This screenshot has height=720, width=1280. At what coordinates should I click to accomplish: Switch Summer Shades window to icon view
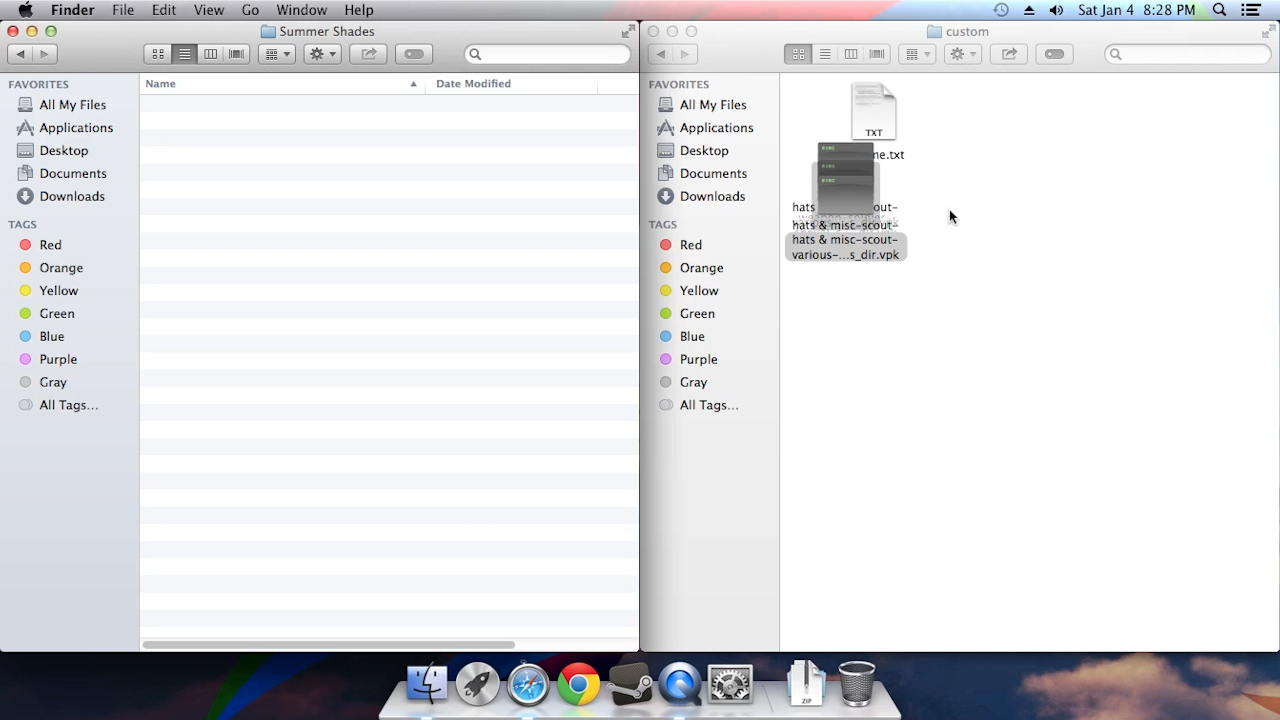158,54
